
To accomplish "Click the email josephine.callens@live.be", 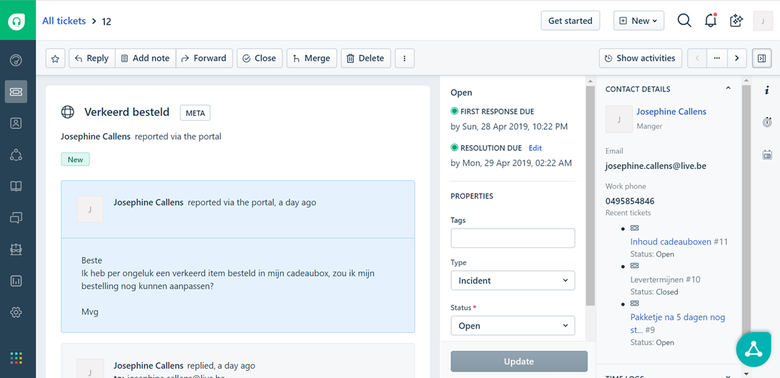I will [656, 166].
